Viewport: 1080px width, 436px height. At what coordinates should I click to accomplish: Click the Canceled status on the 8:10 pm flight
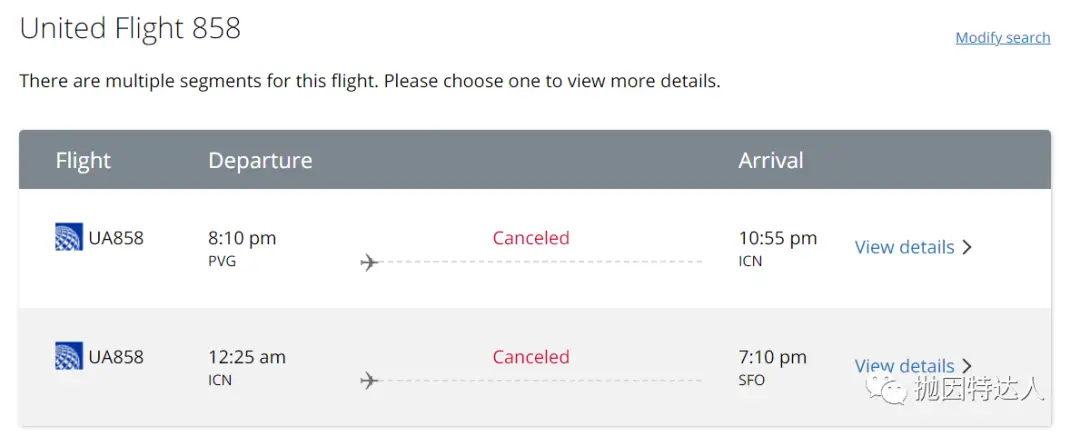click(x=530, y=238)
